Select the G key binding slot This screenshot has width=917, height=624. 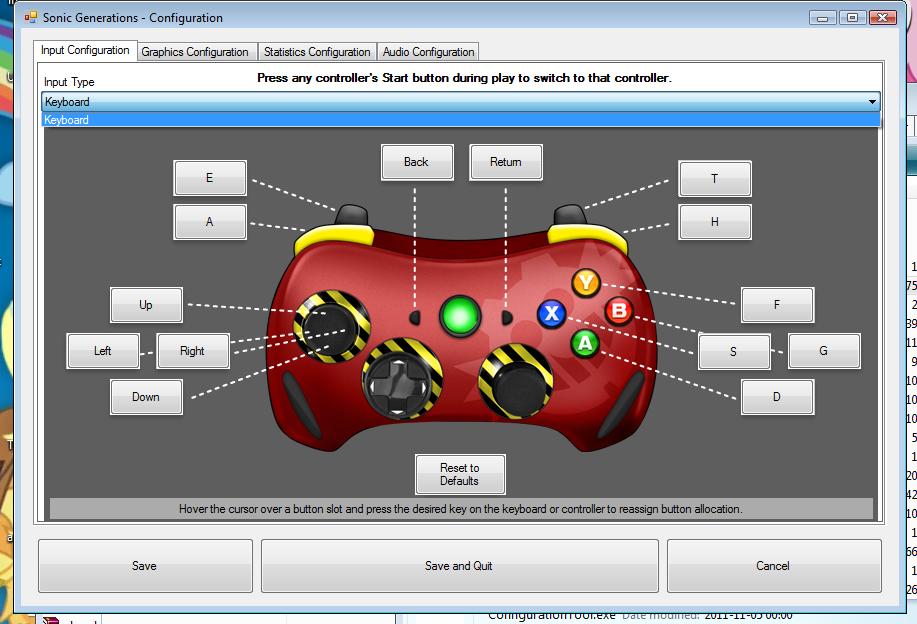[x=824, y=351]
